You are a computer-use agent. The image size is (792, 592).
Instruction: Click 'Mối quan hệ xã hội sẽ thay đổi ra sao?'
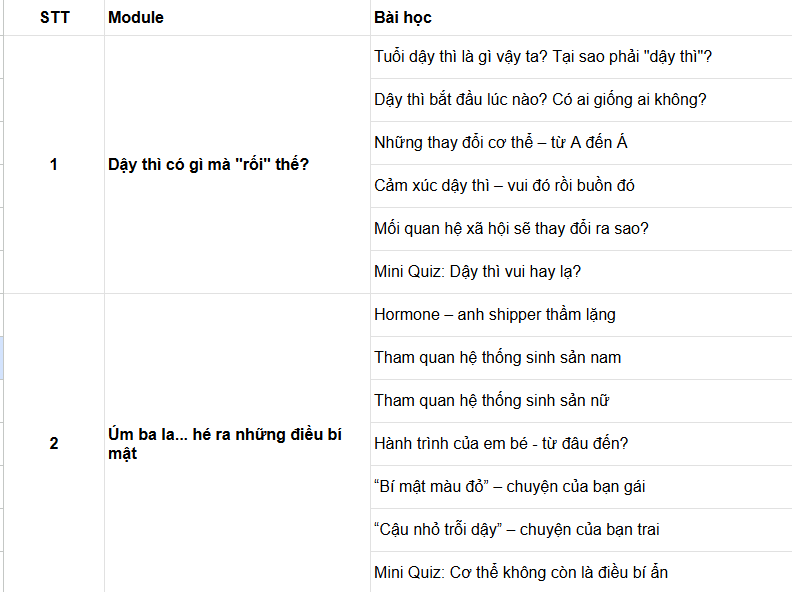click(581, 229)
